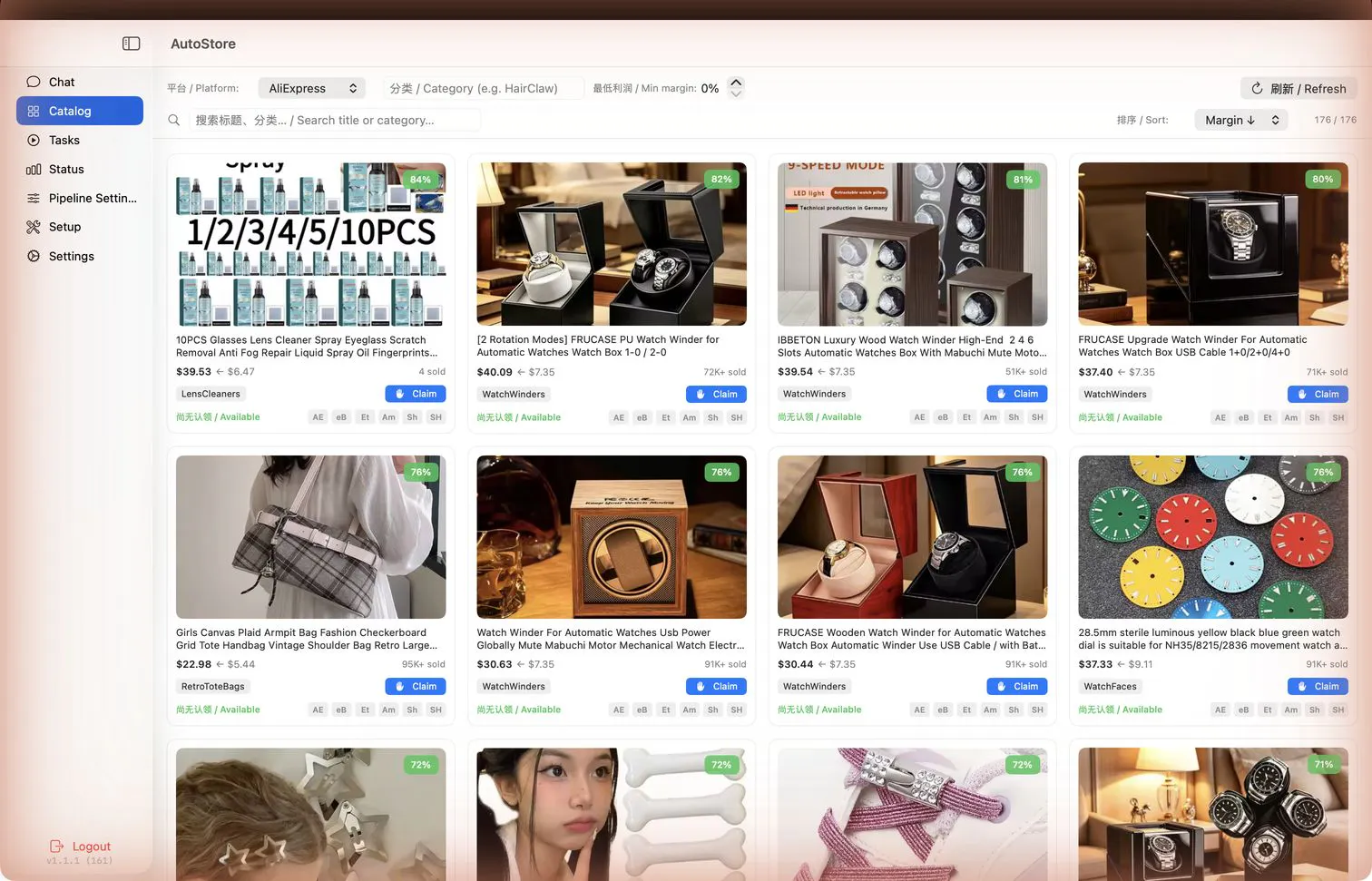Log out using the Logout icon
Screen dimensions: 1372x881
click(56, 847)
